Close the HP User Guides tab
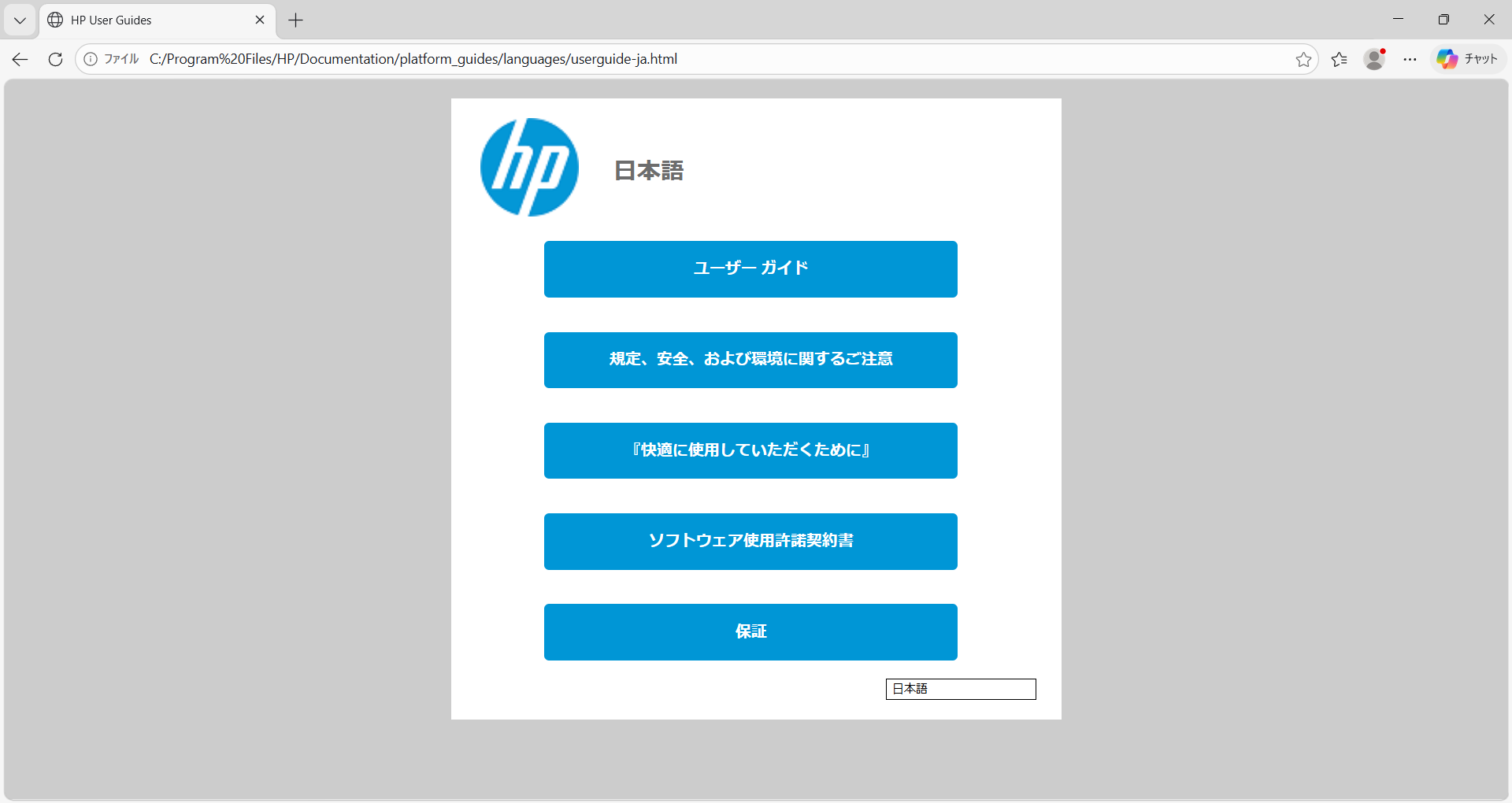Viewport: 1512px width, 803px height. pyautogui.click(x=260, y=20)
